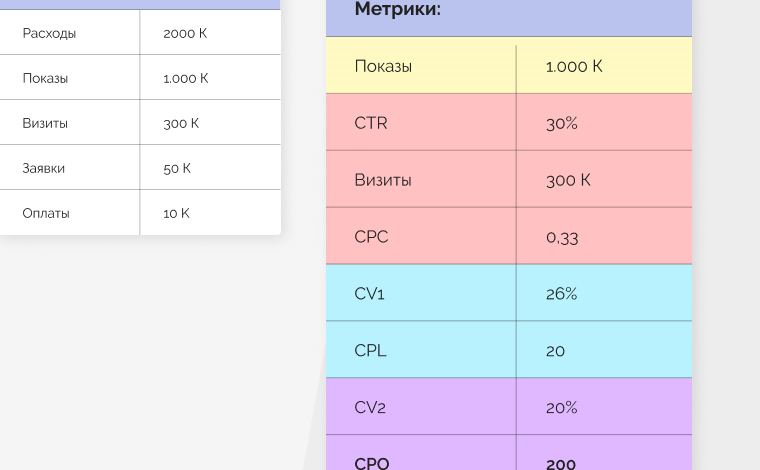Select the 26% CV1 value
Image resolution: width=760 pixels, height=470 pixels.
click(562, 294)
